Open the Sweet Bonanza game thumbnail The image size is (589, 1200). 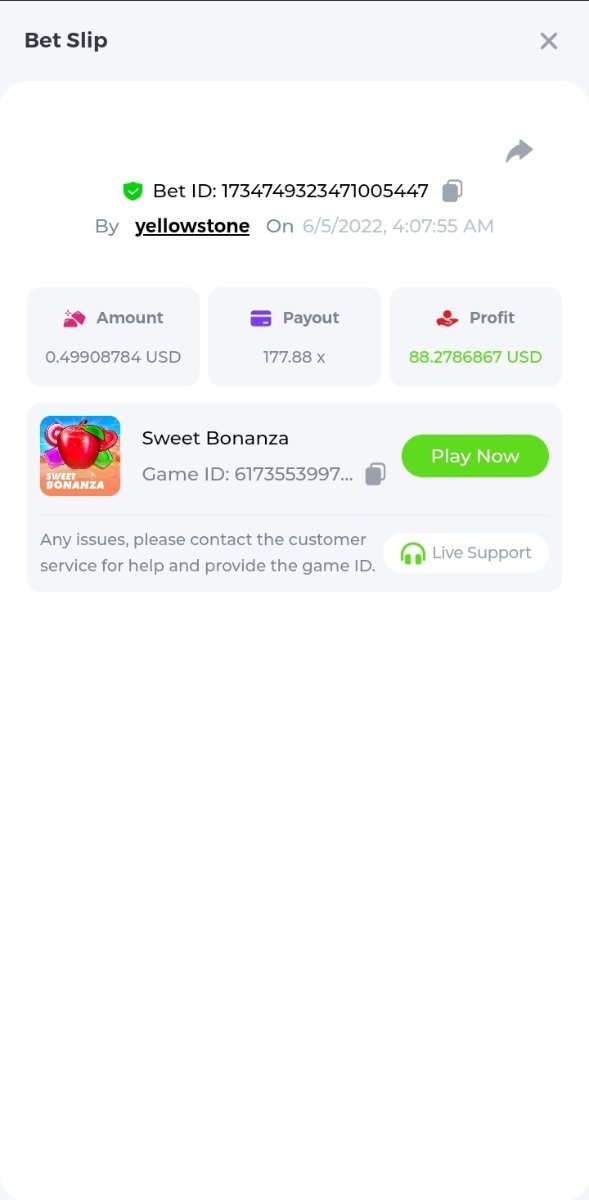click(x=80, y=456)
